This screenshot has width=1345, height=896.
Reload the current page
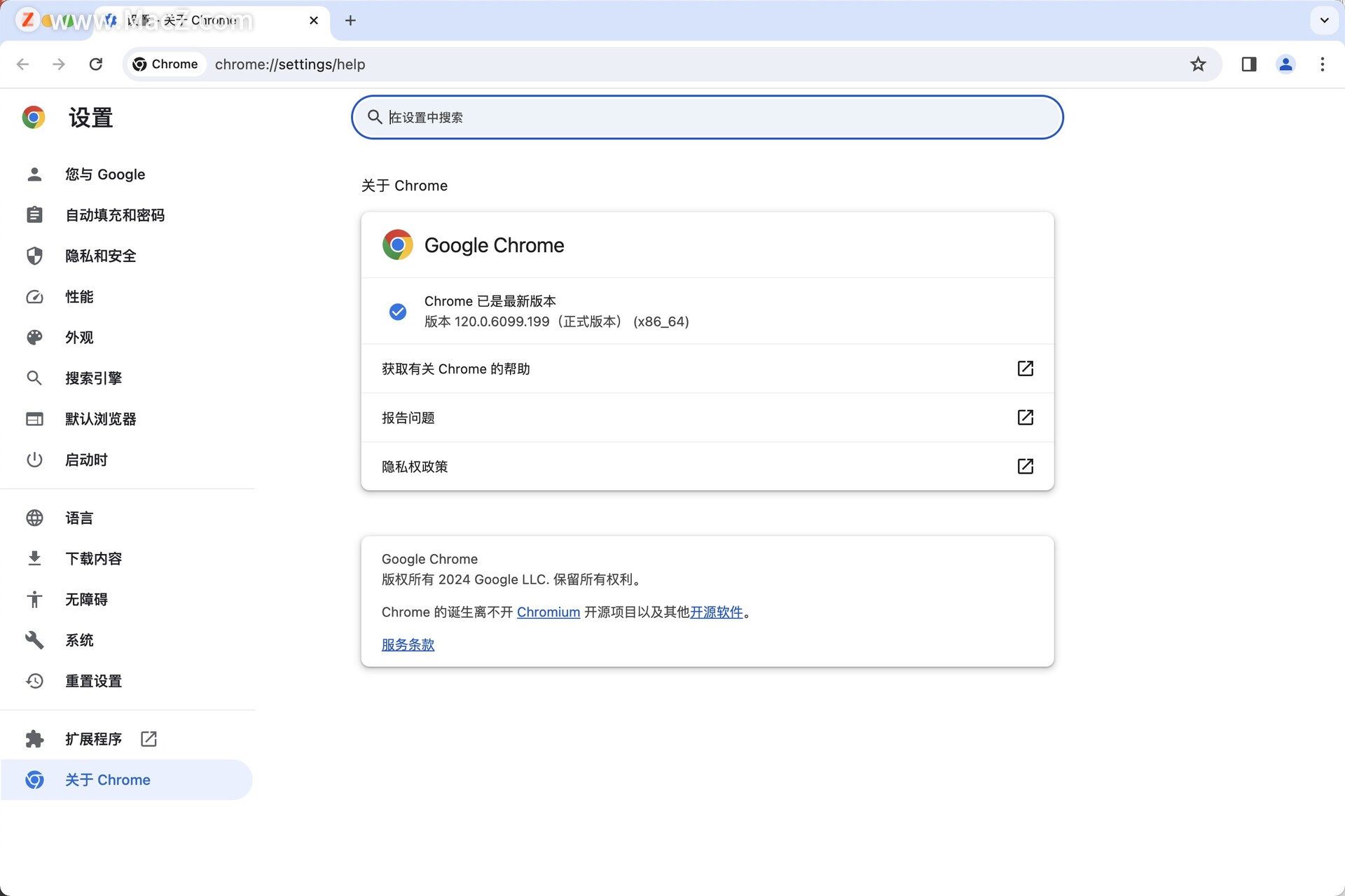(96, 64)
